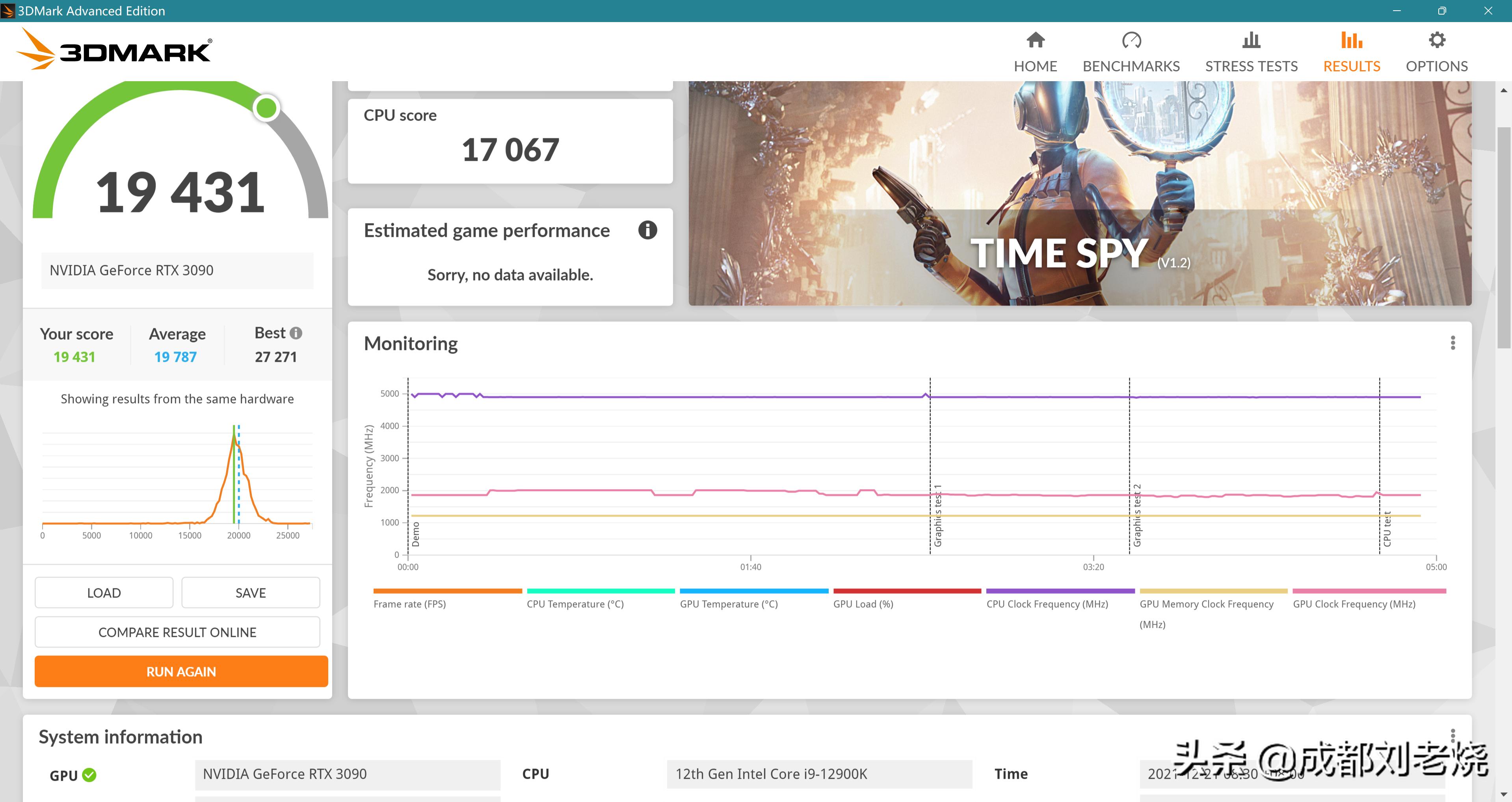Open Stress Tests bar chart icon

coord(1251,40)
